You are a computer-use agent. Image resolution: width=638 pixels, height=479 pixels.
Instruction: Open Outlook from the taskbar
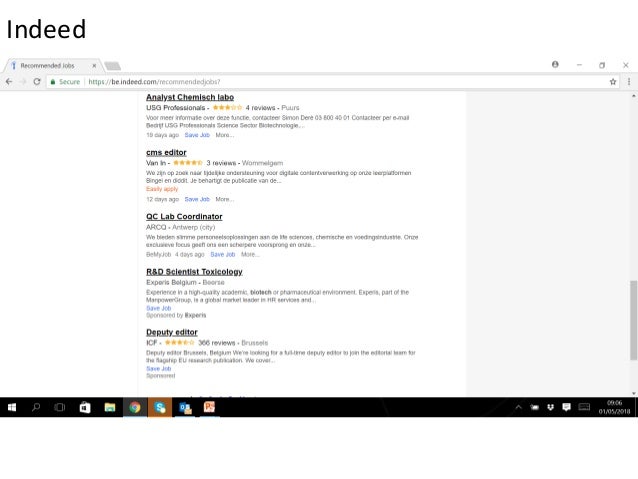185,407
